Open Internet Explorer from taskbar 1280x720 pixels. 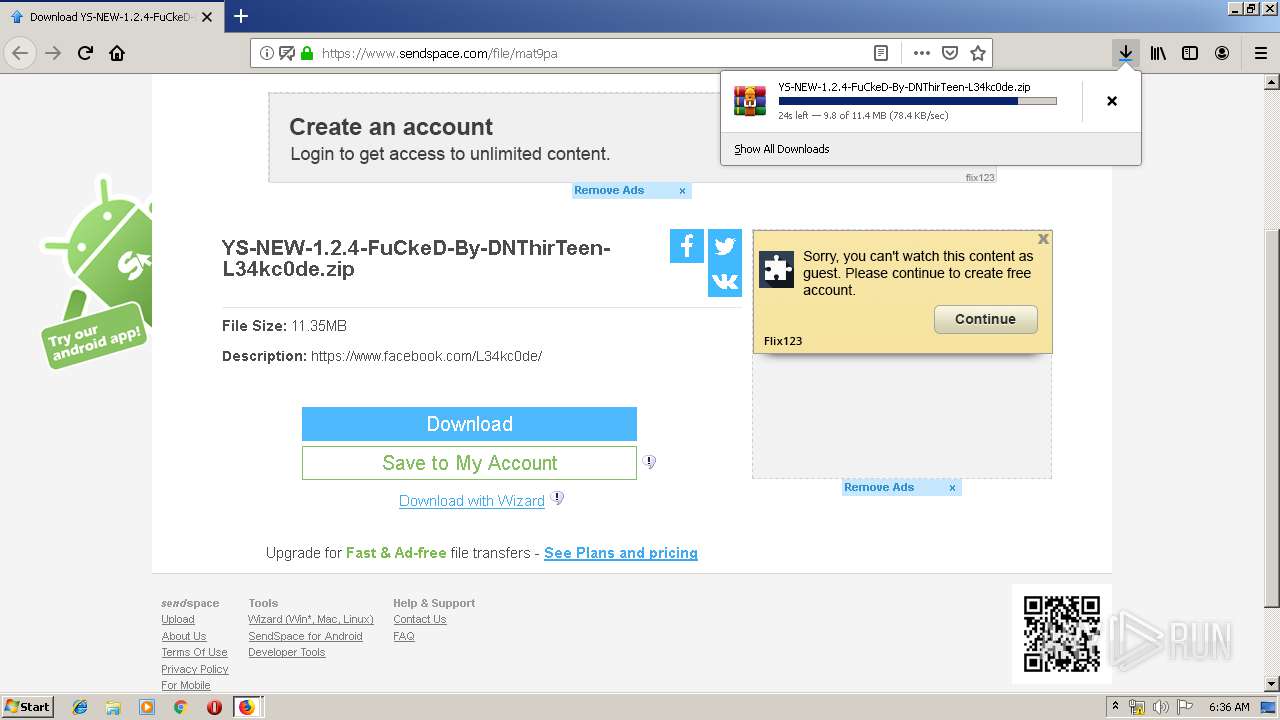tap(80, 707)
